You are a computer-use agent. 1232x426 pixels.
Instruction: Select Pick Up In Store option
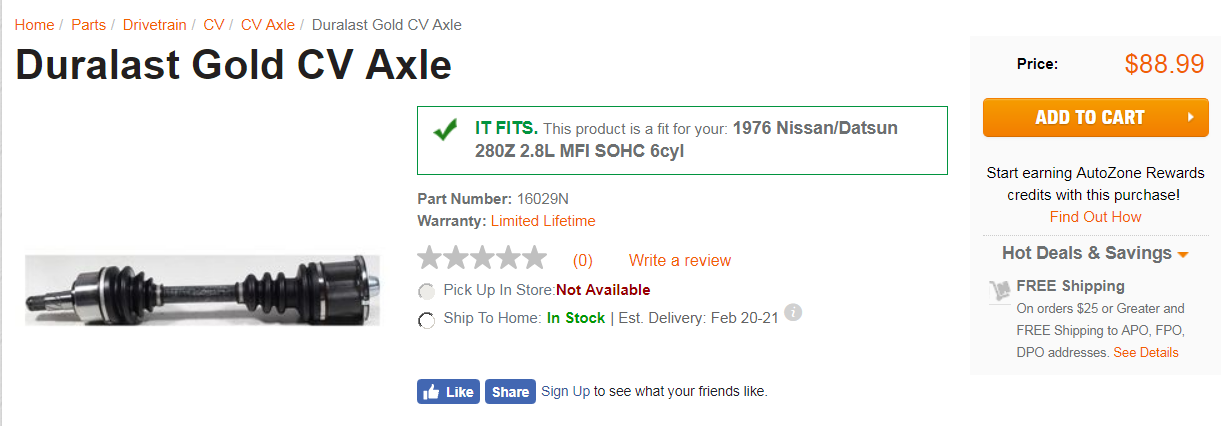(427, 292)
